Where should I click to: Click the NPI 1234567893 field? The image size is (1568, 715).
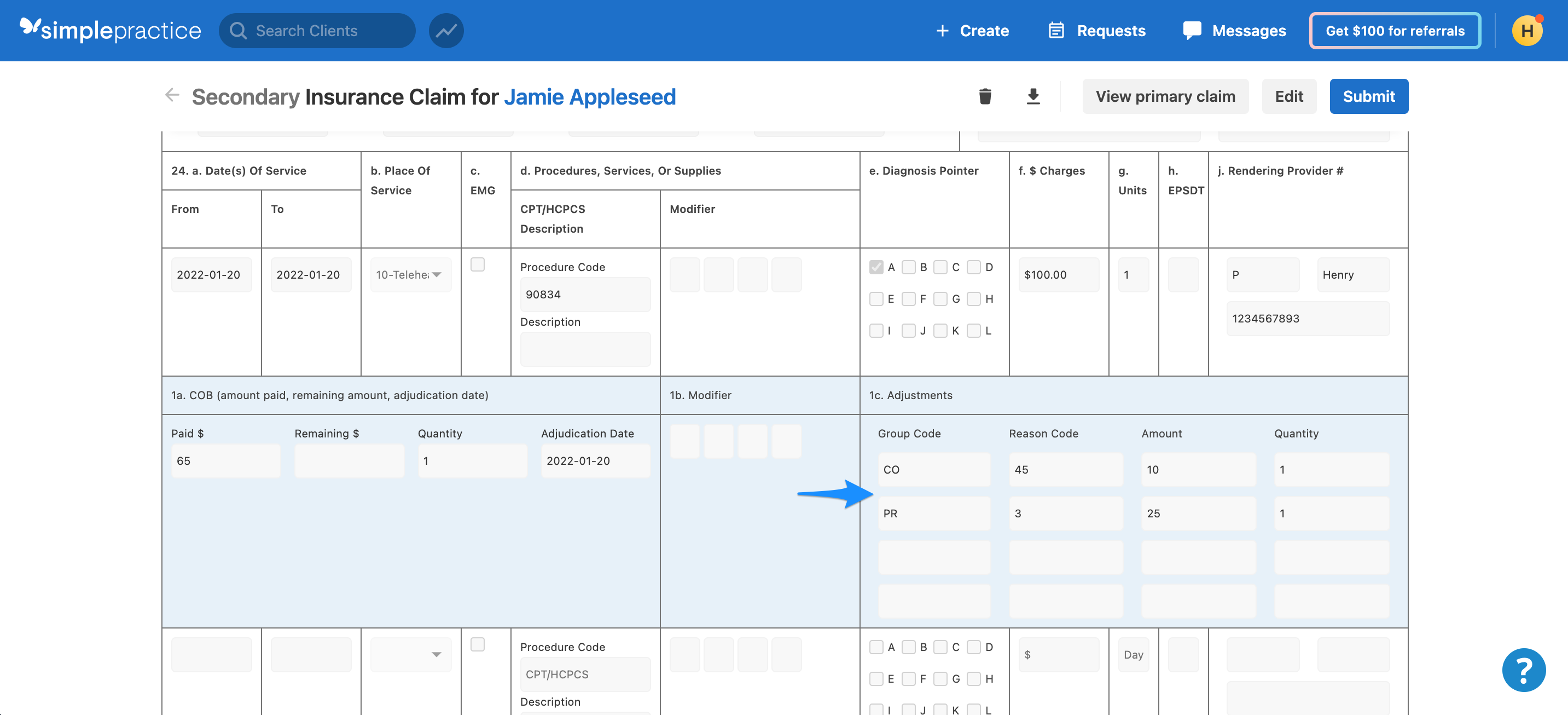[1308, 319]
